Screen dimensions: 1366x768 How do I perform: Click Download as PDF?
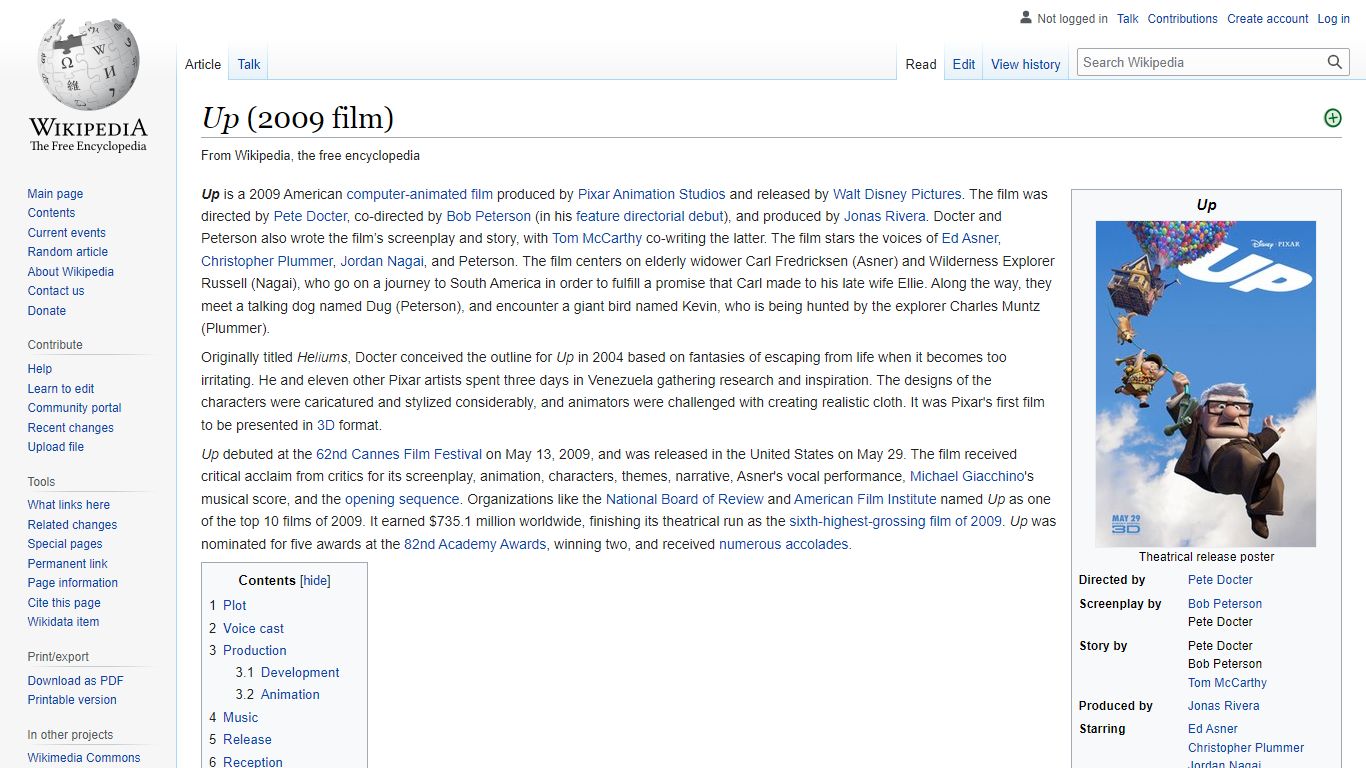click(x=75, y=681)
